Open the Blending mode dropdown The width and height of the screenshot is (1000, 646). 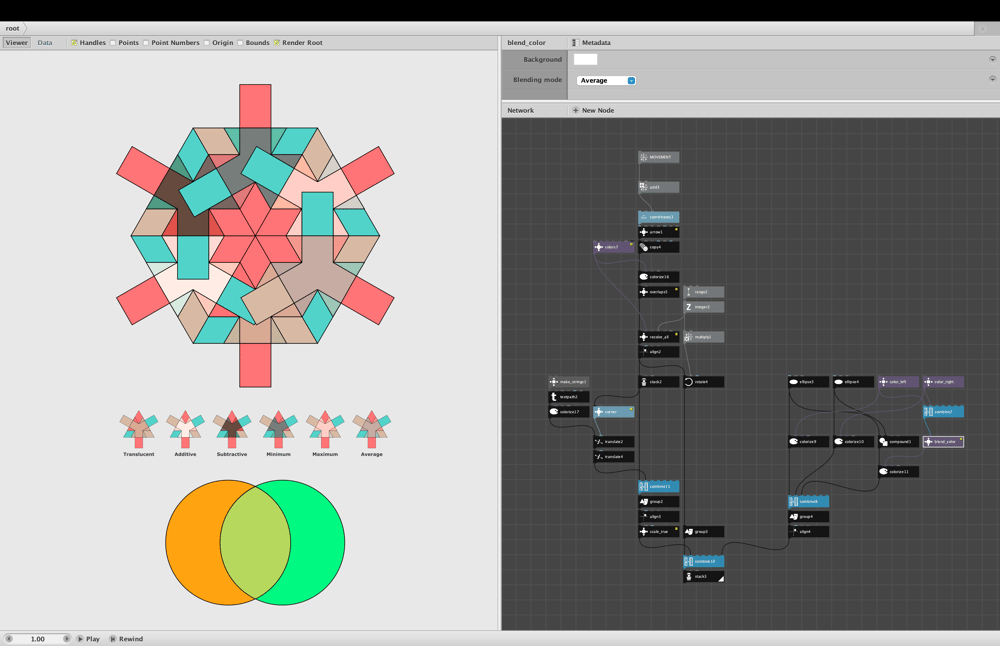pos(606,80)
